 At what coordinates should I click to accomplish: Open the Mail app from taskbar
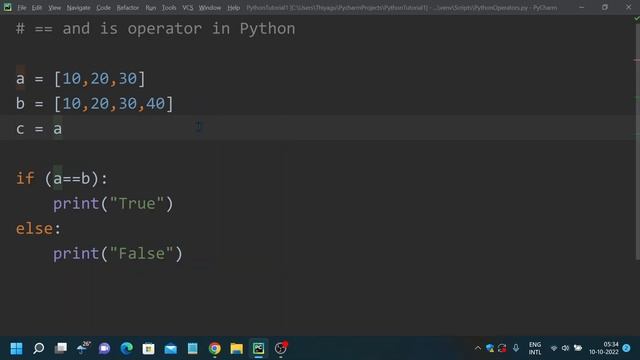171,348
